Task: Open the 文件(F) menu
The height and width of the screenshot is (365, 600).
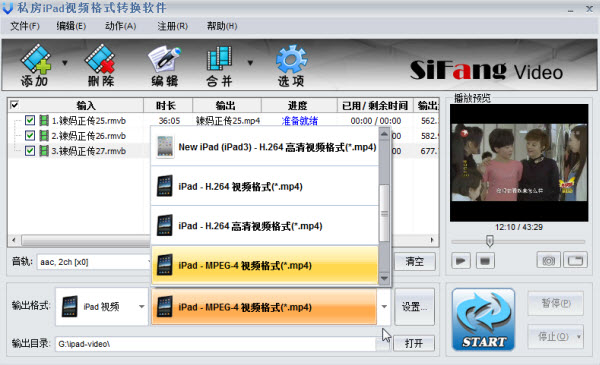Action: pos(24,26)
